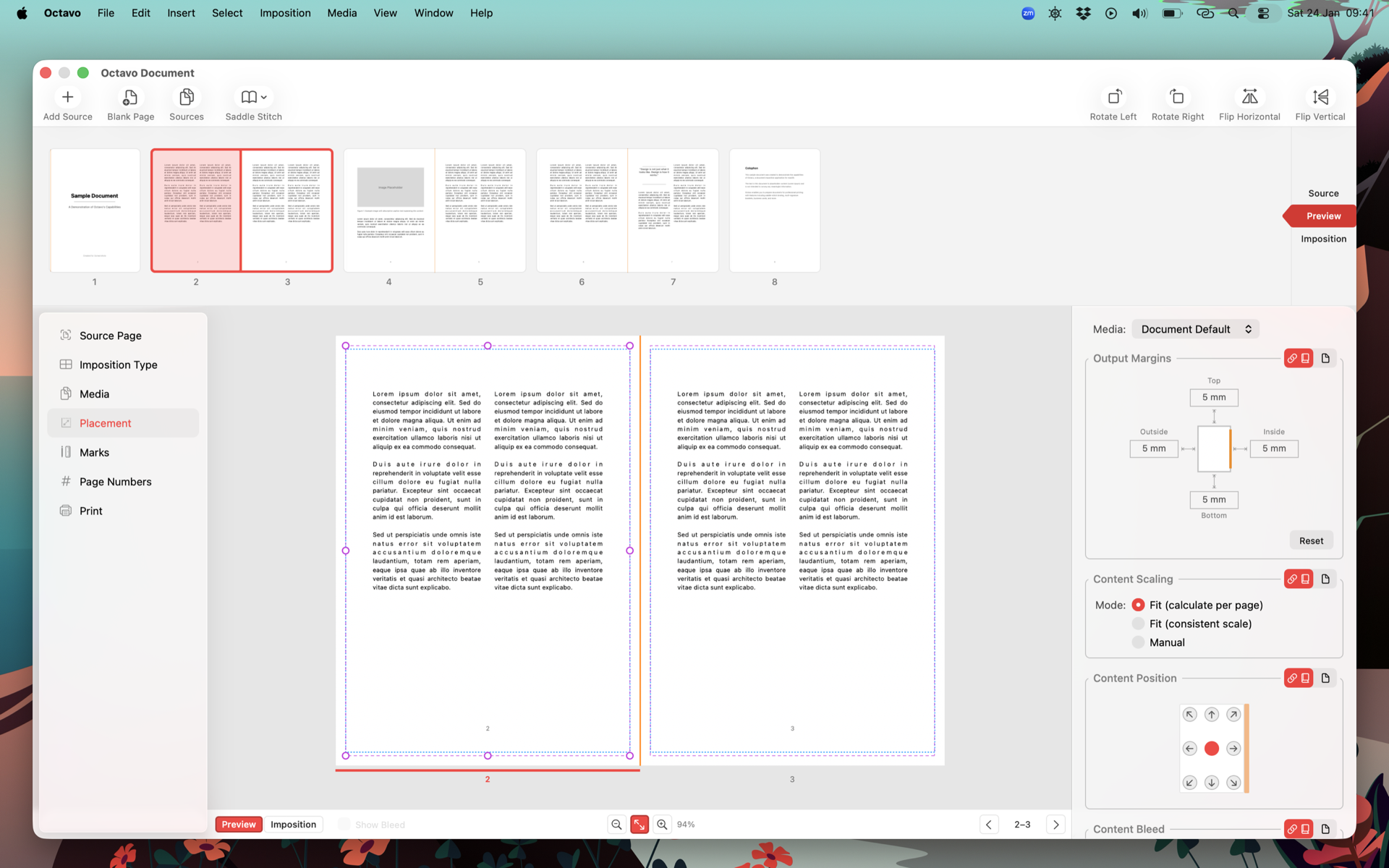Go to next spread using right chevron
This screenshot has height=868, width=1389.
pos(1055,825)
